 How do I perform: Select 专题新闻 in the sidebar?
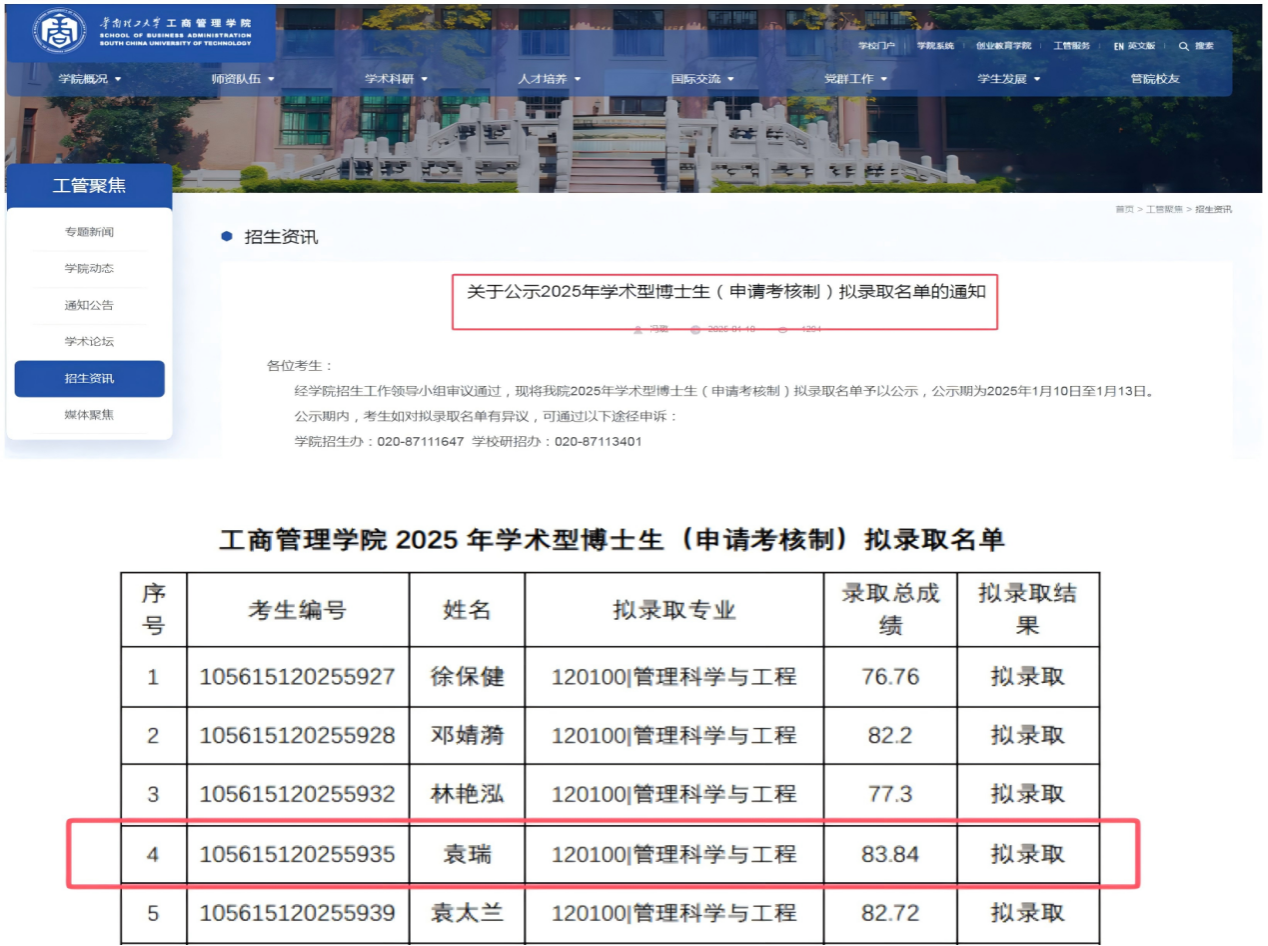coord(89,232)
